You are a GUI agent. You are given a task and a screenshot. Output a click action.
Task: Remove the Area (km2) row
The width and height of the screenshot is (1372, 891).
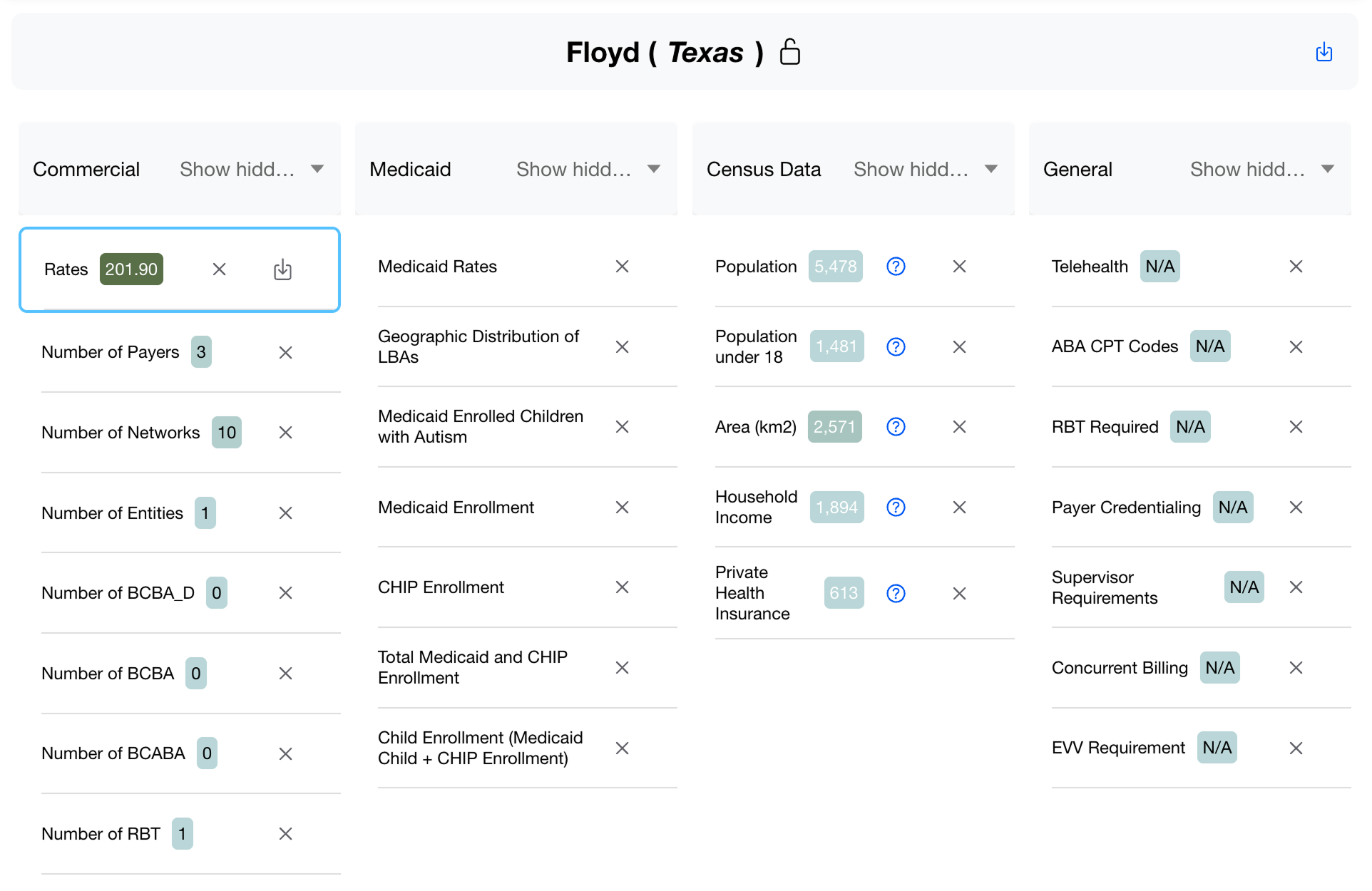pyautogui.click(x=960, y=427)
